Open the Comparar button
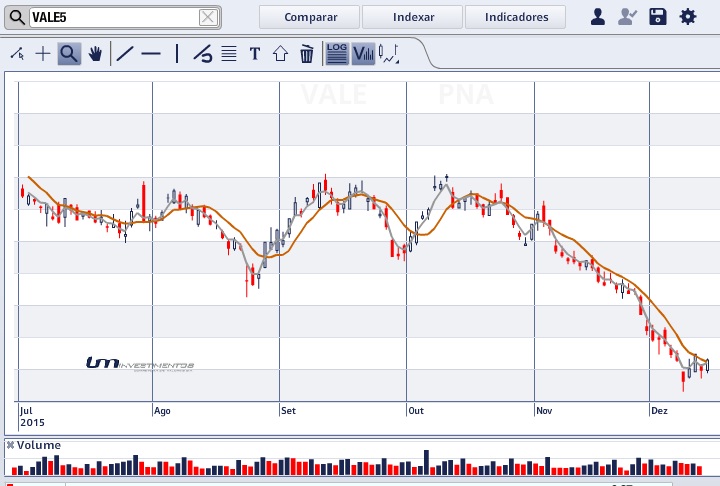720x486 pixels. [x=309, y=17]
